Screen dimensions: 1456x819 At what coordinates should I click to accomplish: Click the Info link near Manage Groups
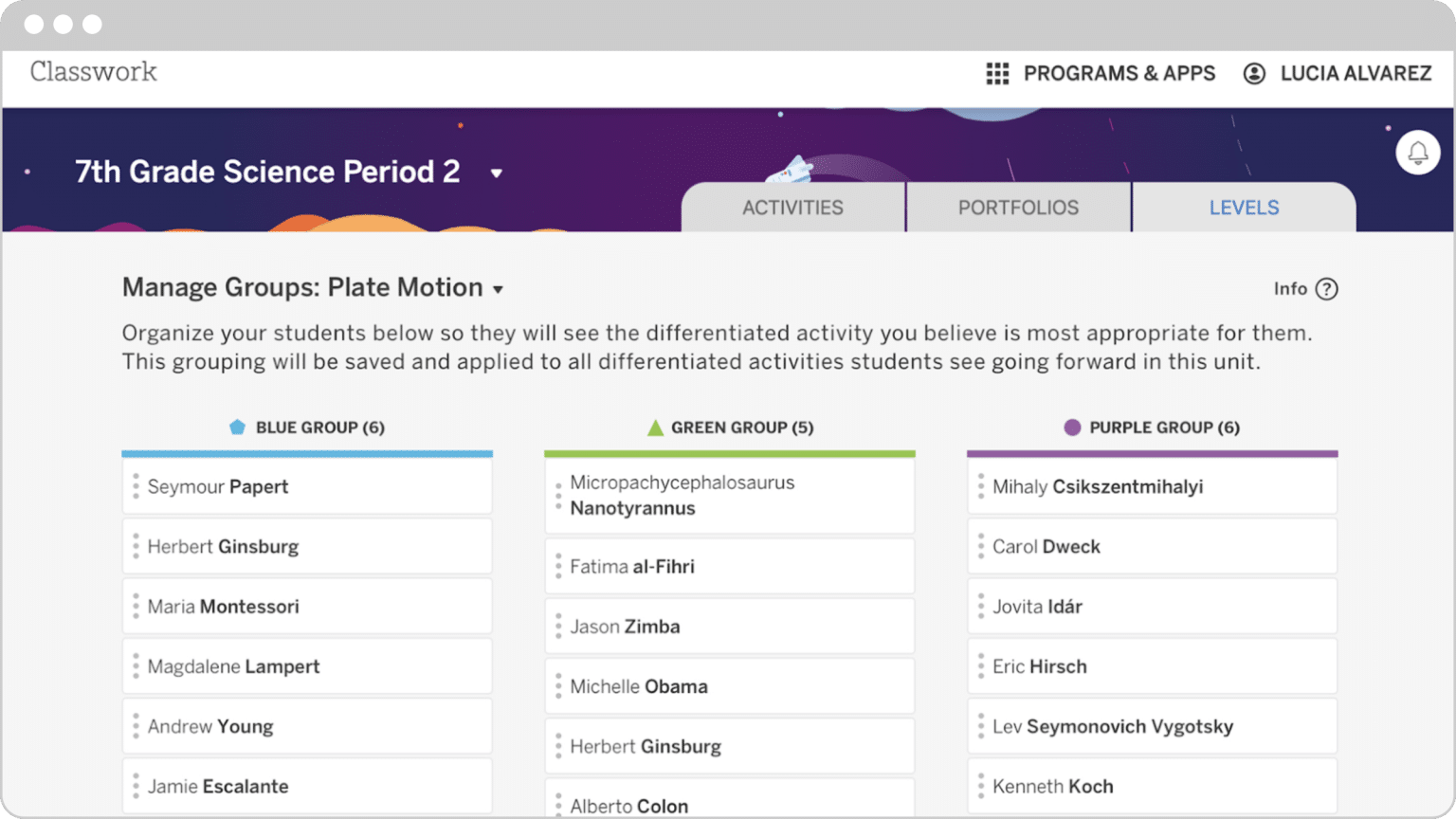(x=1291, y=289)
